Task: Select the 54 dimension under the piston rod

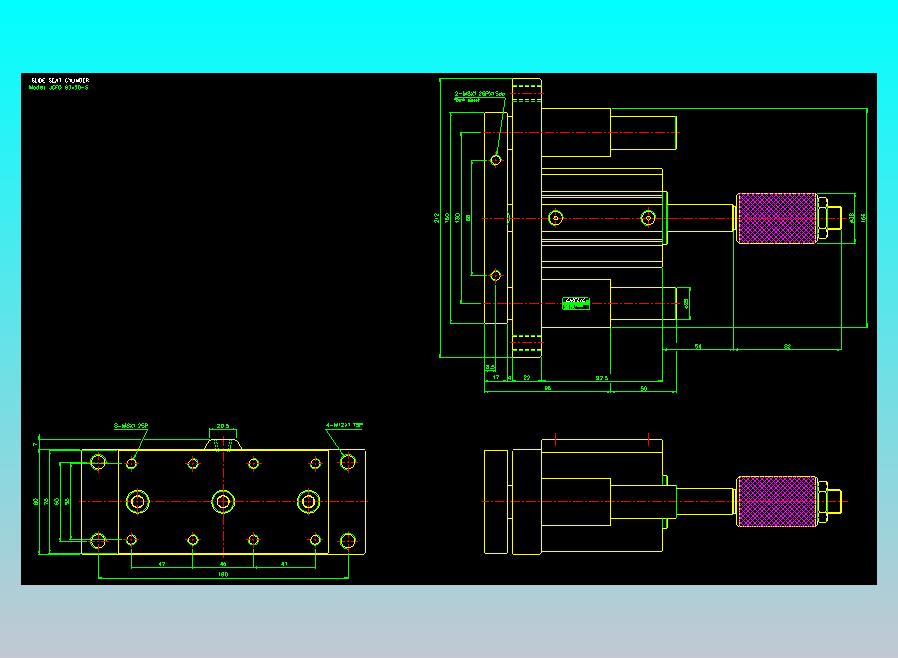Action: coord(698,346)
